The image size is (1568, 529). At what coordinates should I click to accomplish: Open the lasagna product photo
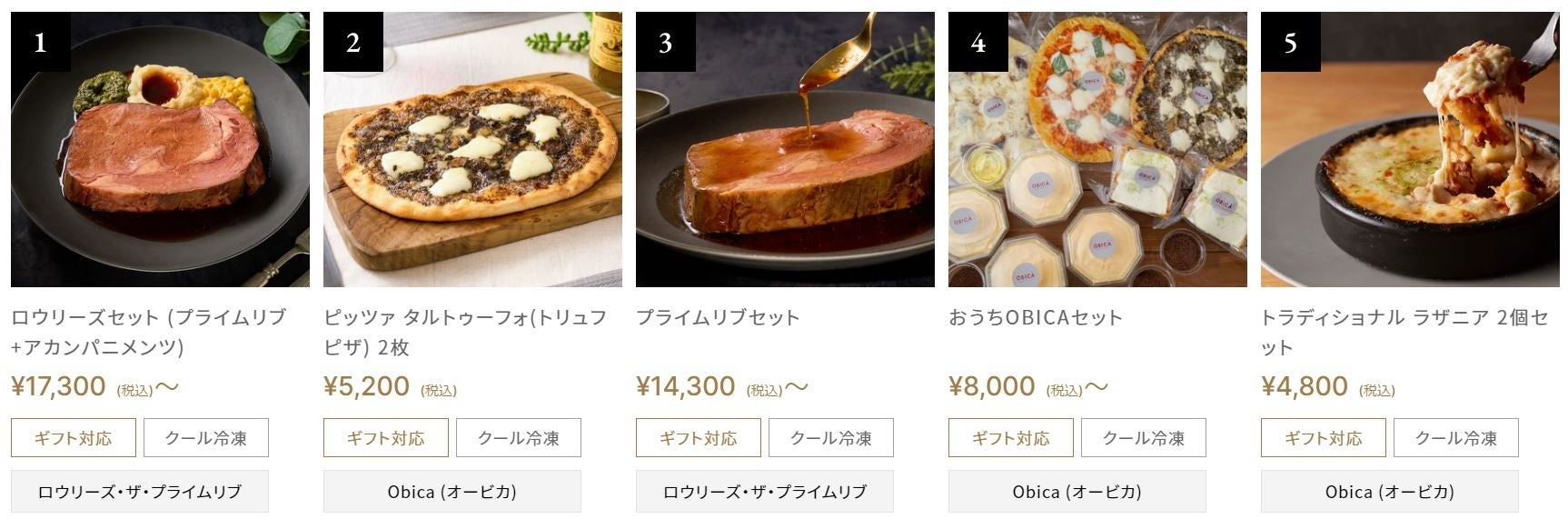1410,150
